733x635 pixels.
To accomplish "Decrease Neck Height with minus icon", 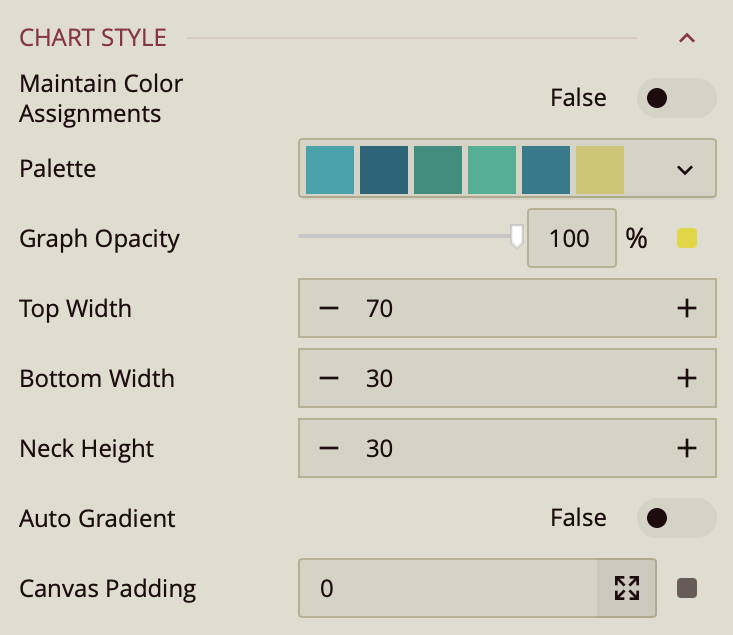I will coord(329,449).
